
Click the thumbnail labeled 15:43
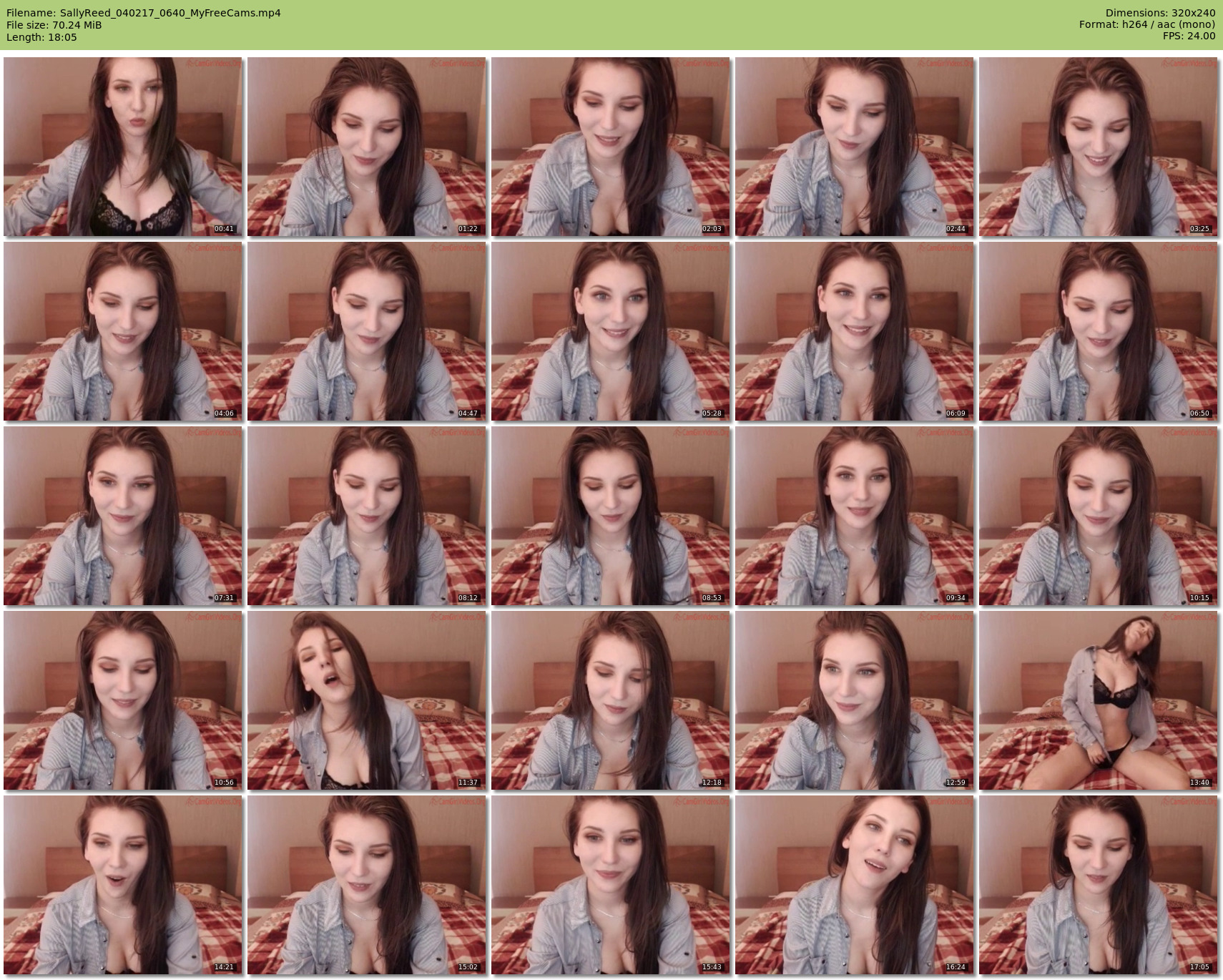(610, 885)
